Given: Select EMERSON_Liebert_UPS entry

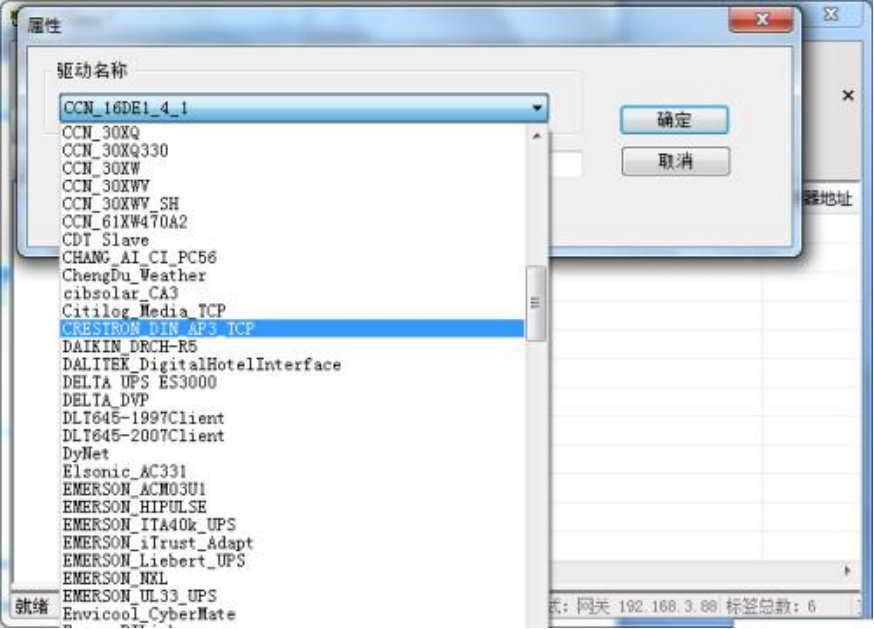Looking at the screenshot, I should tap(292, 561).
